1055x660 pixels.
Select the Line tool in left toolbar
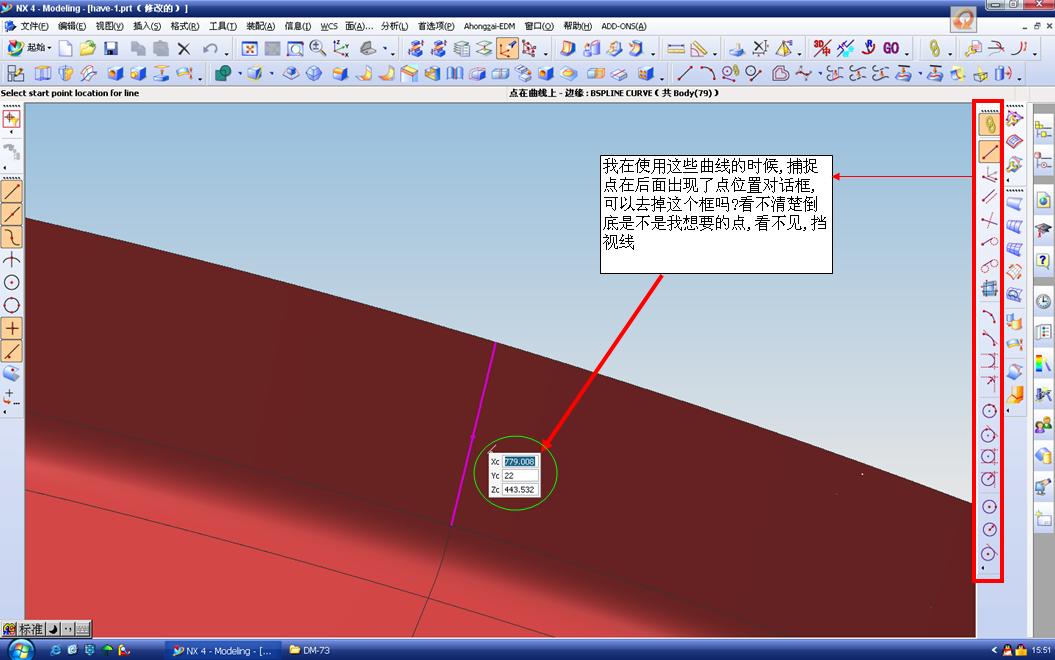click(11, 192)
